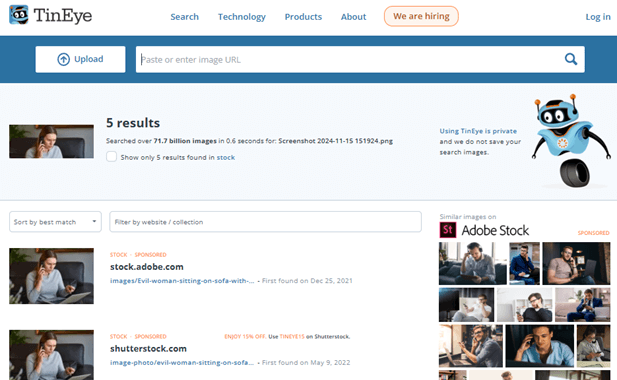Open the images/Evil-woman-sitting-on-sofa link

(182, 280)
